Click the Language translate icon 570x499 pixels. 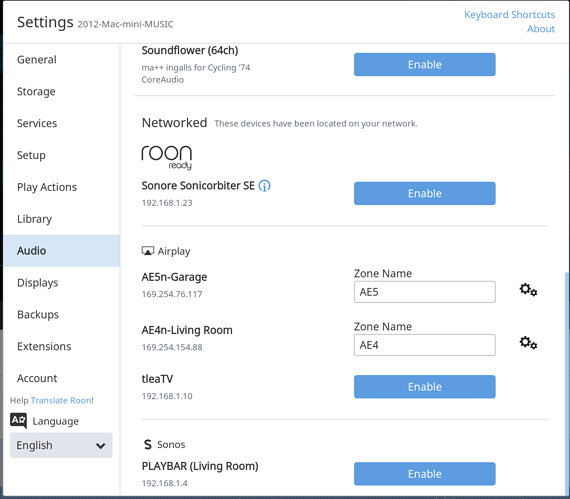pyautogui.click(x=18, y=420)
